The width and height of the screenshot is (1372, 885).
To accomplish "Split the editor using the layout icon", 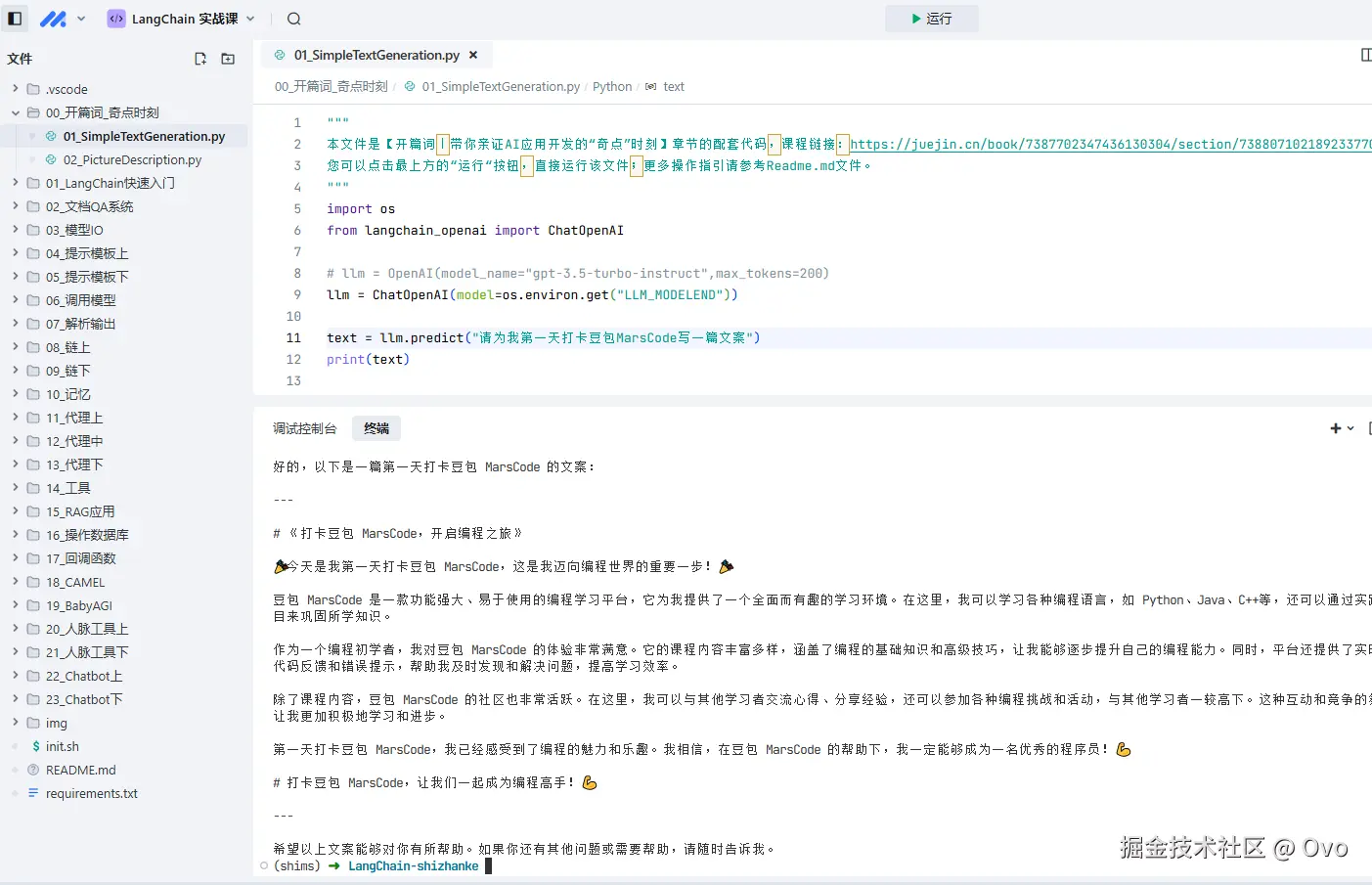I will coord(1365,55).
